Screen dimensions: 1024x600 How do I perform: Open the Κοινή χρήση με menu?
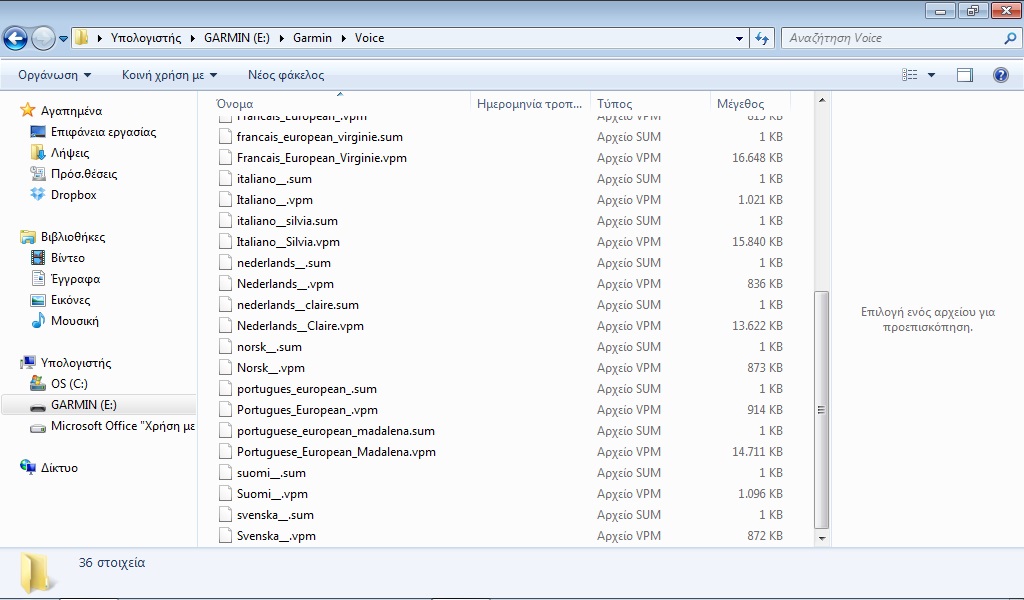pyautogui.click(x=169, y=75)
